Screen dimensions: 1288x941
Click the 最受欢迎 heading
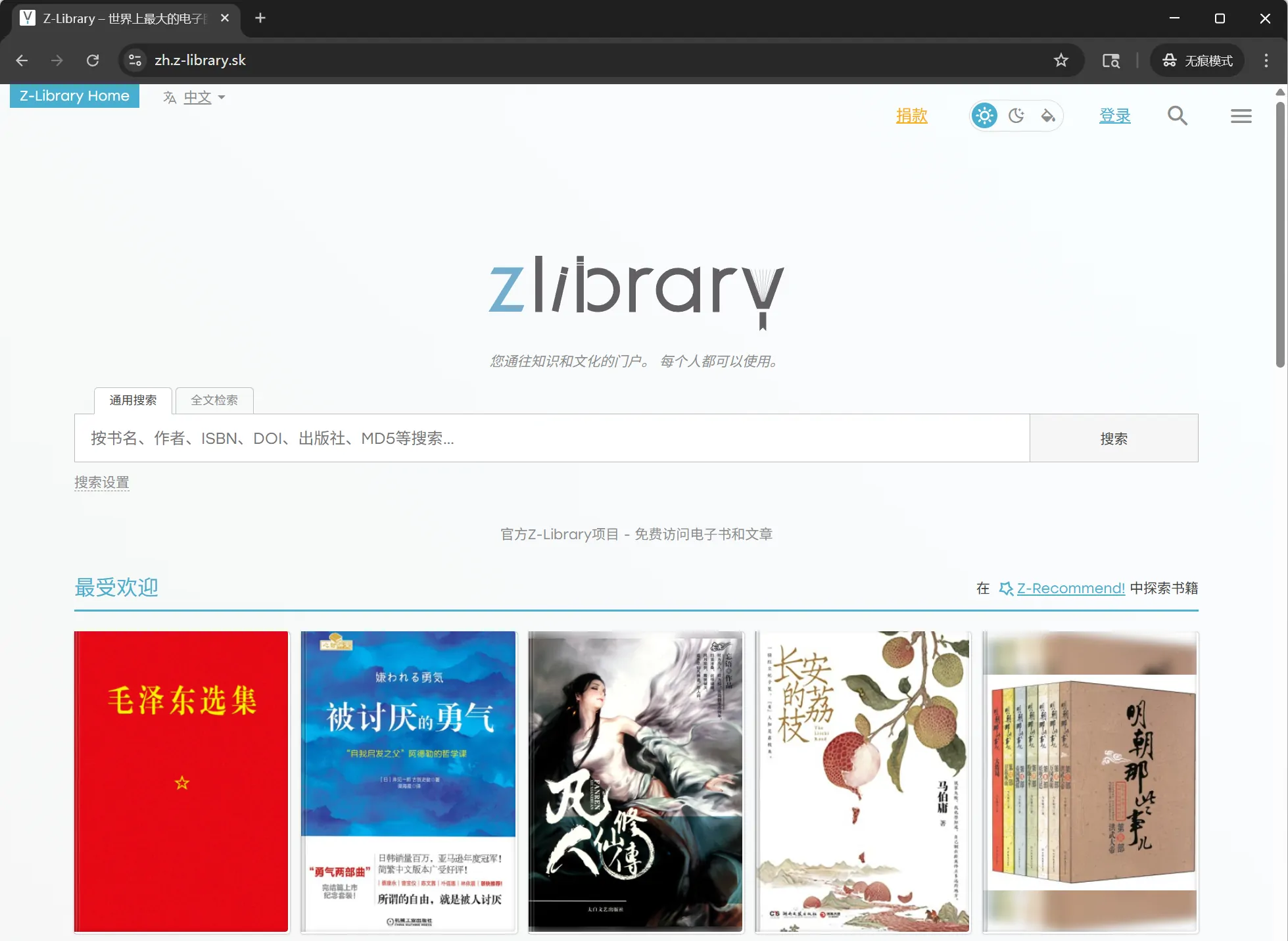pyautogui.click(x=116, y=587)
